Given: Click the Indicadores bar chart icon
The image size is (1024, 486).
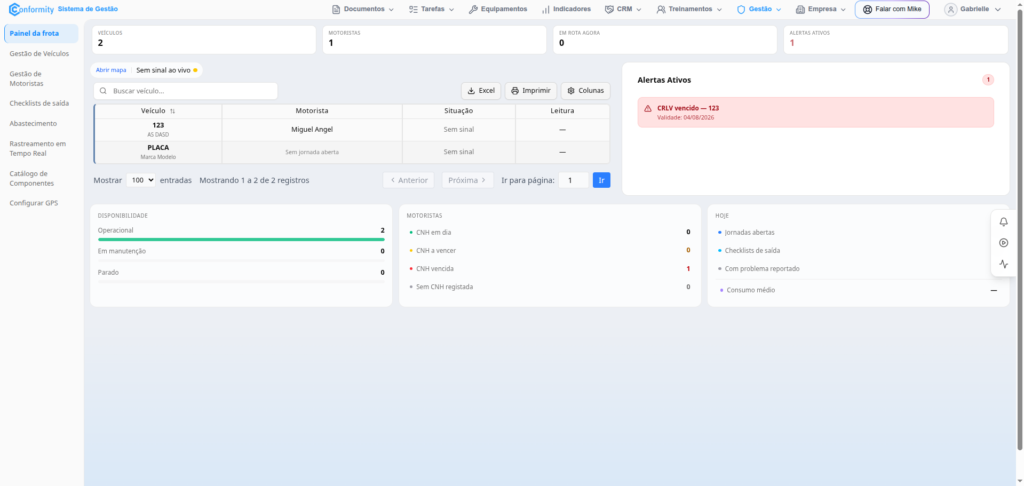Looking at the screenshot, I should tap(545, 9).
